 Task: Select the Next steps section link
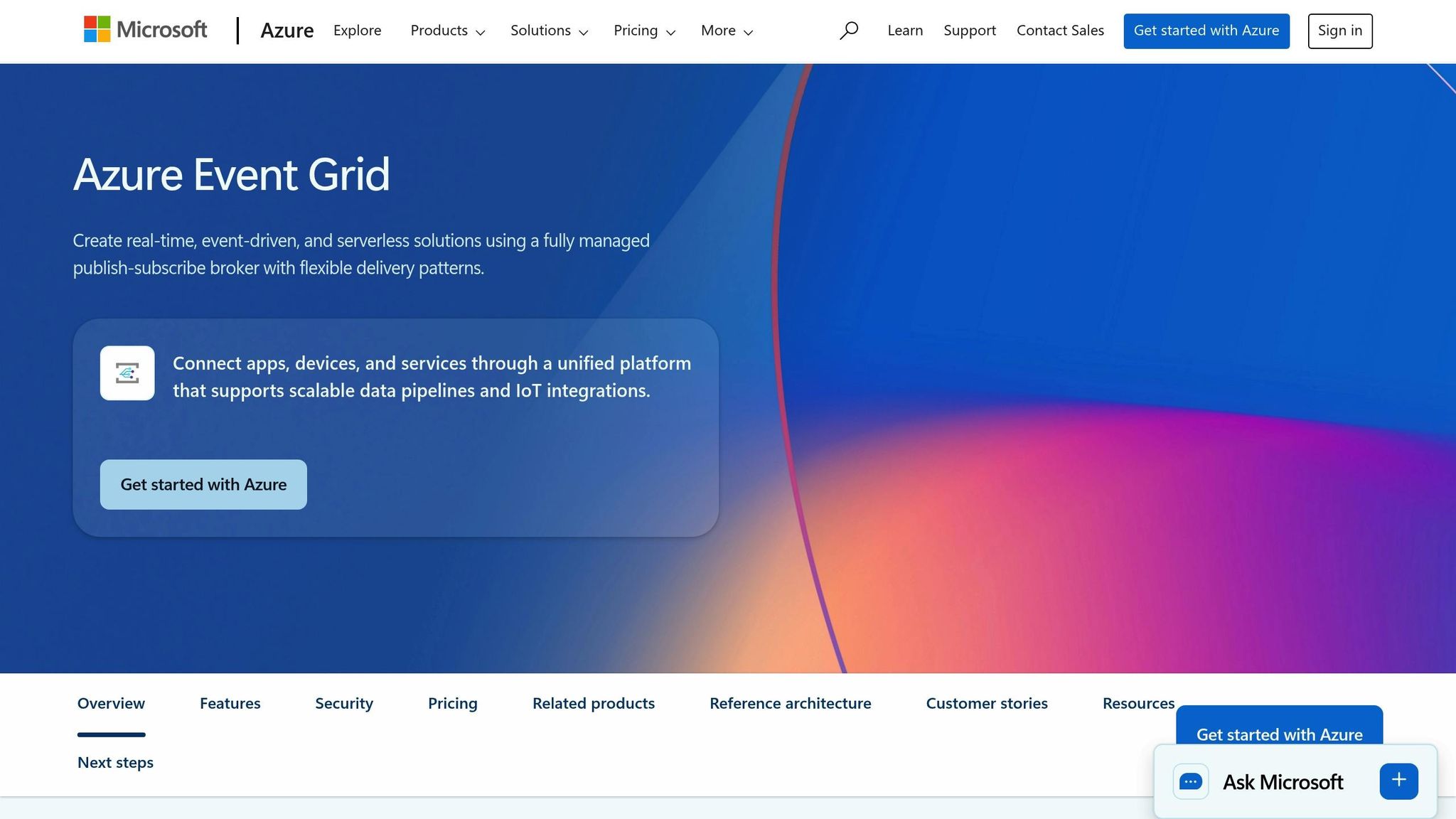point(114,762)
